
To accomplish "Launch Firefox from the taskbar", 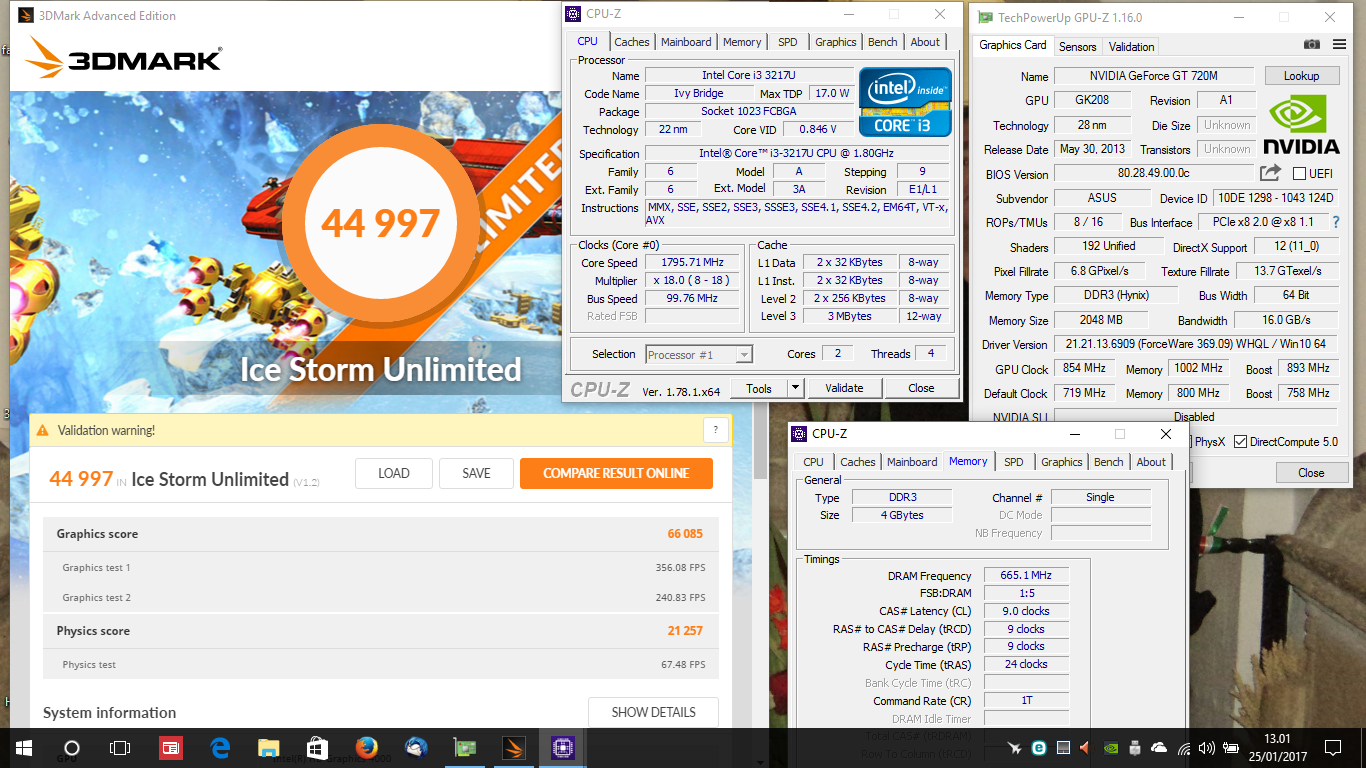I will [x=367, y=747].
